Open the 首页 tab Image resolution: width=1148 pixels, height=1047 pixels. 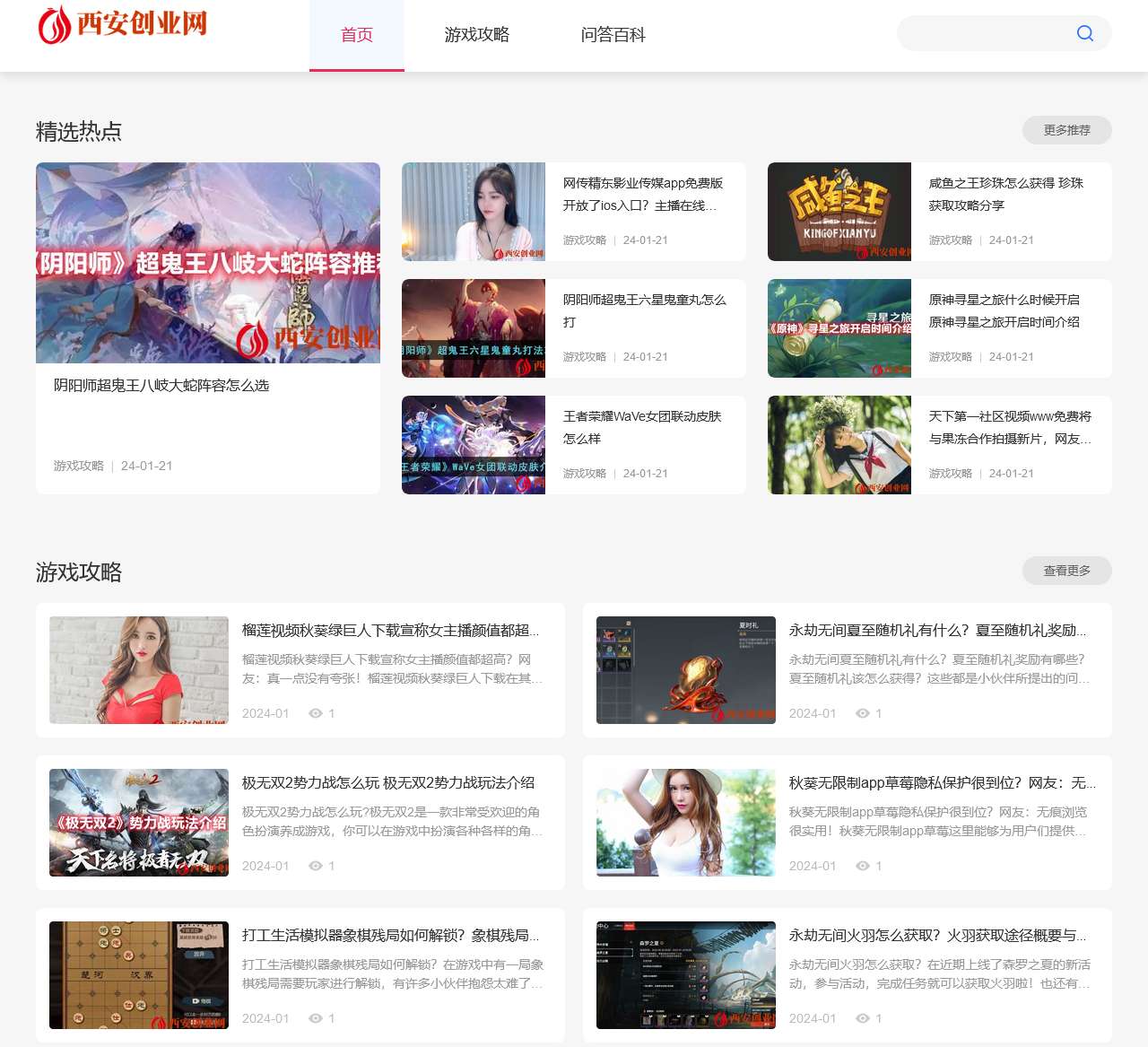356,35
